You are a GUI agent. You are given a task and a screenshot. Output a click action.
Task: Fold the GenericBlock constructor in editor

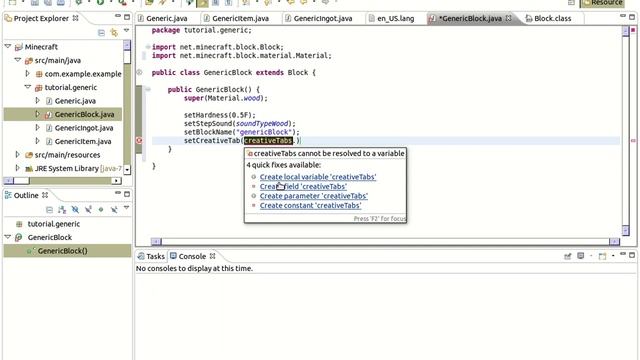[x=148, y=89]
